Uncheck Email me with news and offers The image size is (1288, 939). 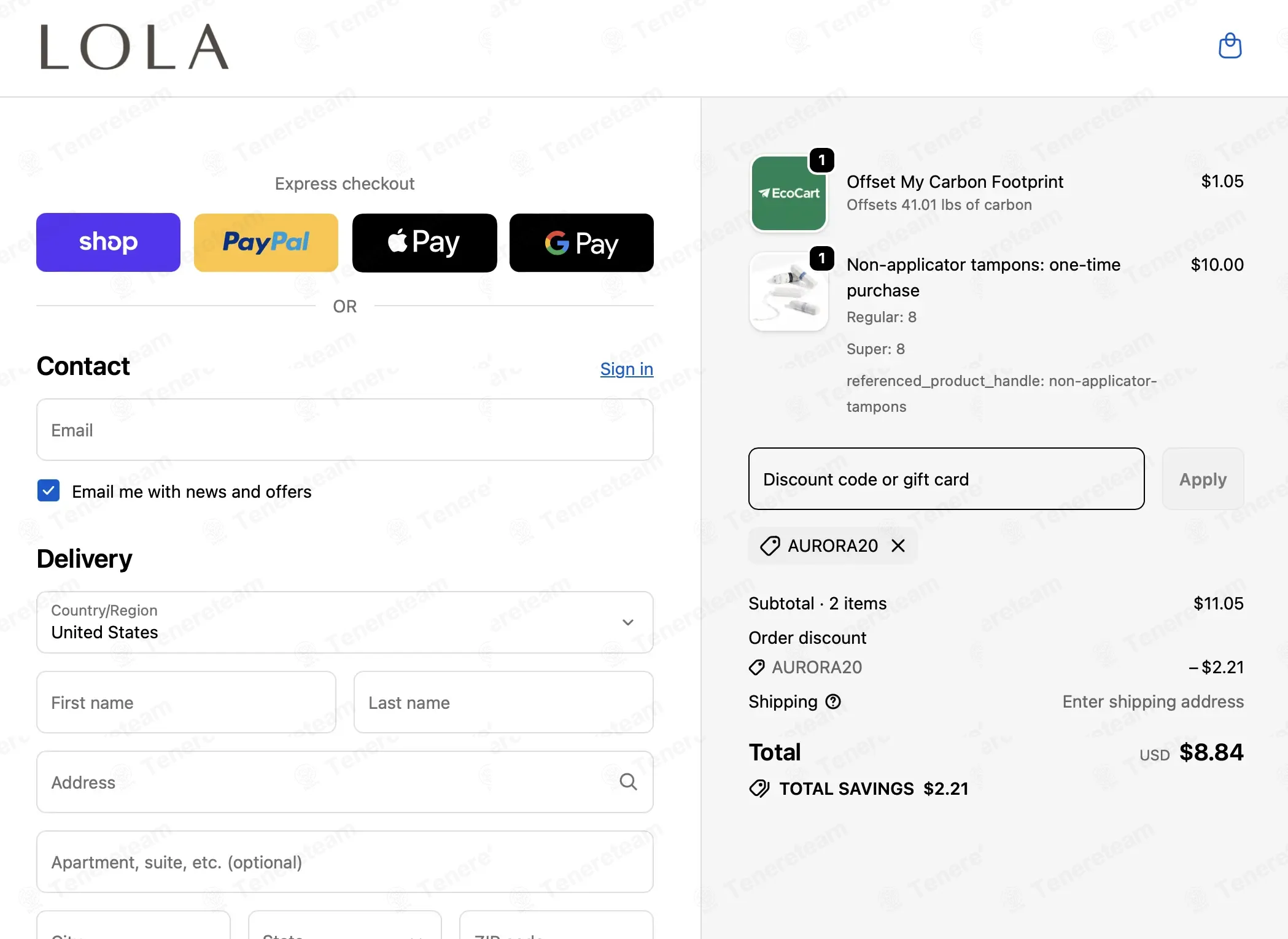pos(48,491)
